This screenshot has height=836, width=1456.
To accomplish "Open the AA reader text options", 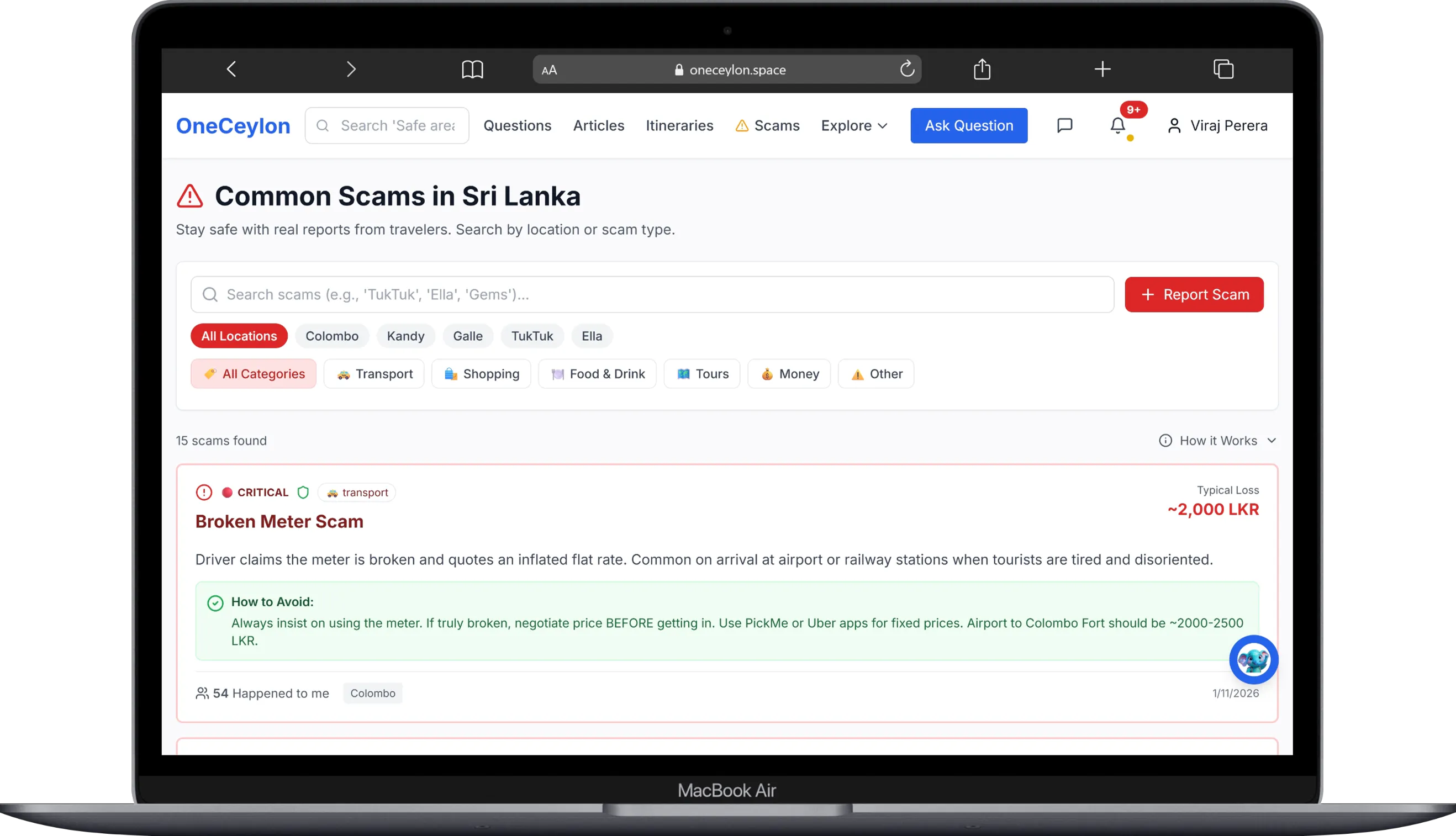I will click(x=549, y=70).
